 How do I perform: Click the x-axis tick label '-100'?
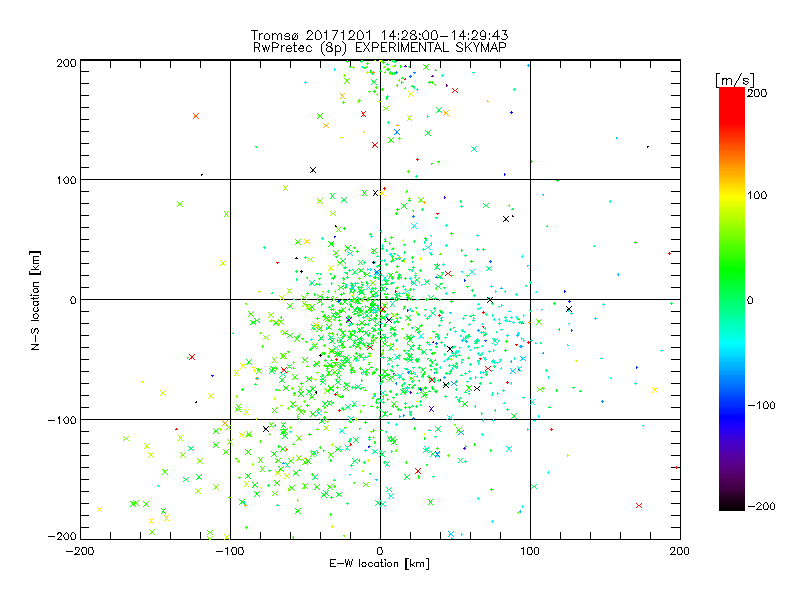[229, 551]
